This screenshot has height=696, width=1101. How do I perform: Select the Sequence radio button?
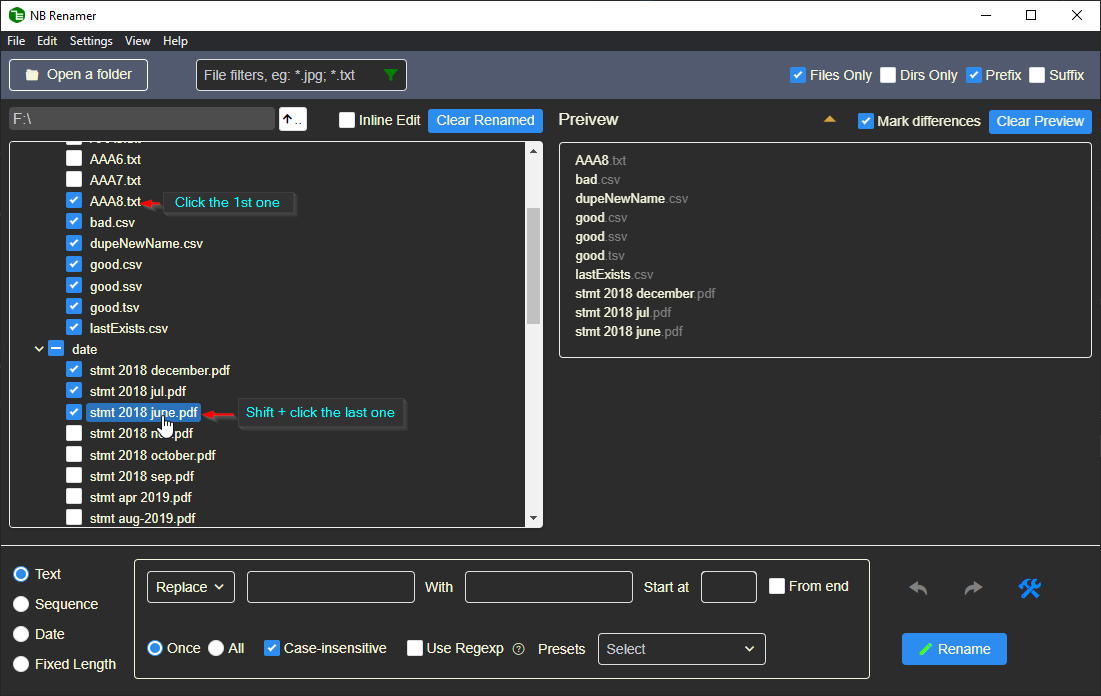20,604
